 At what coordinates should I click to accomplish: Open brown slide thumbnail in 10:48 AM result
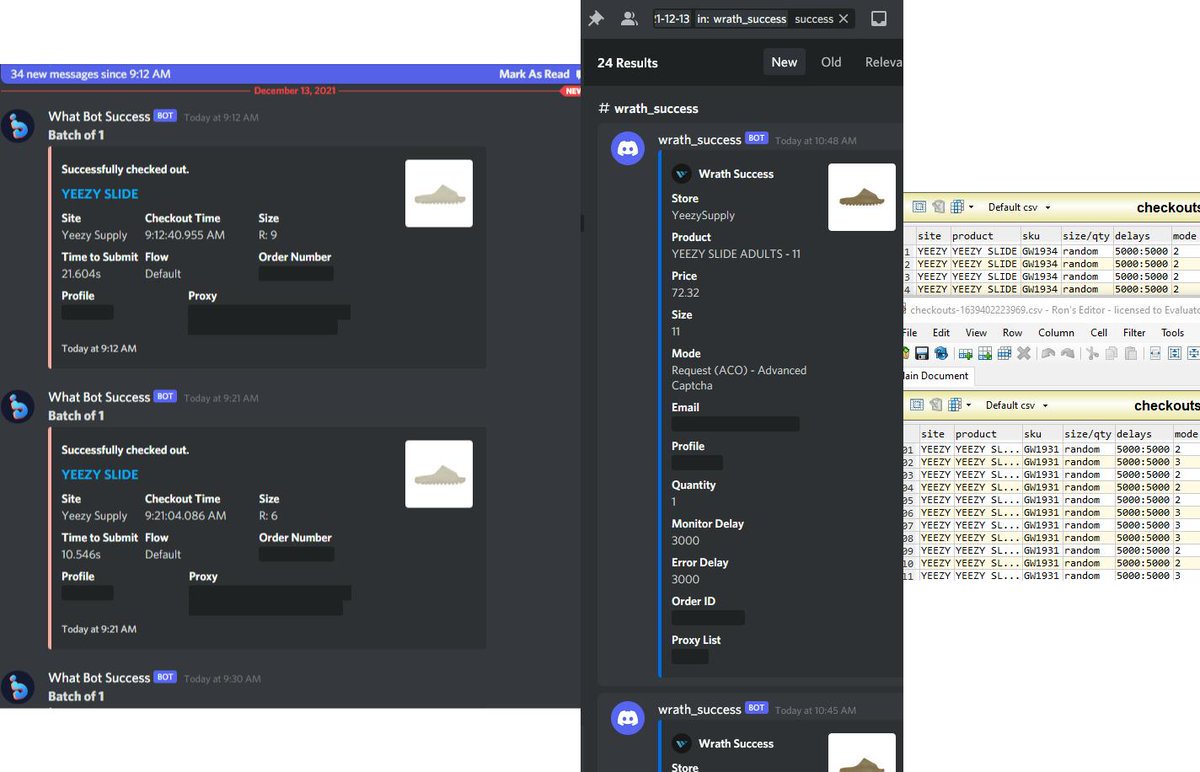[x=862, y=197]
